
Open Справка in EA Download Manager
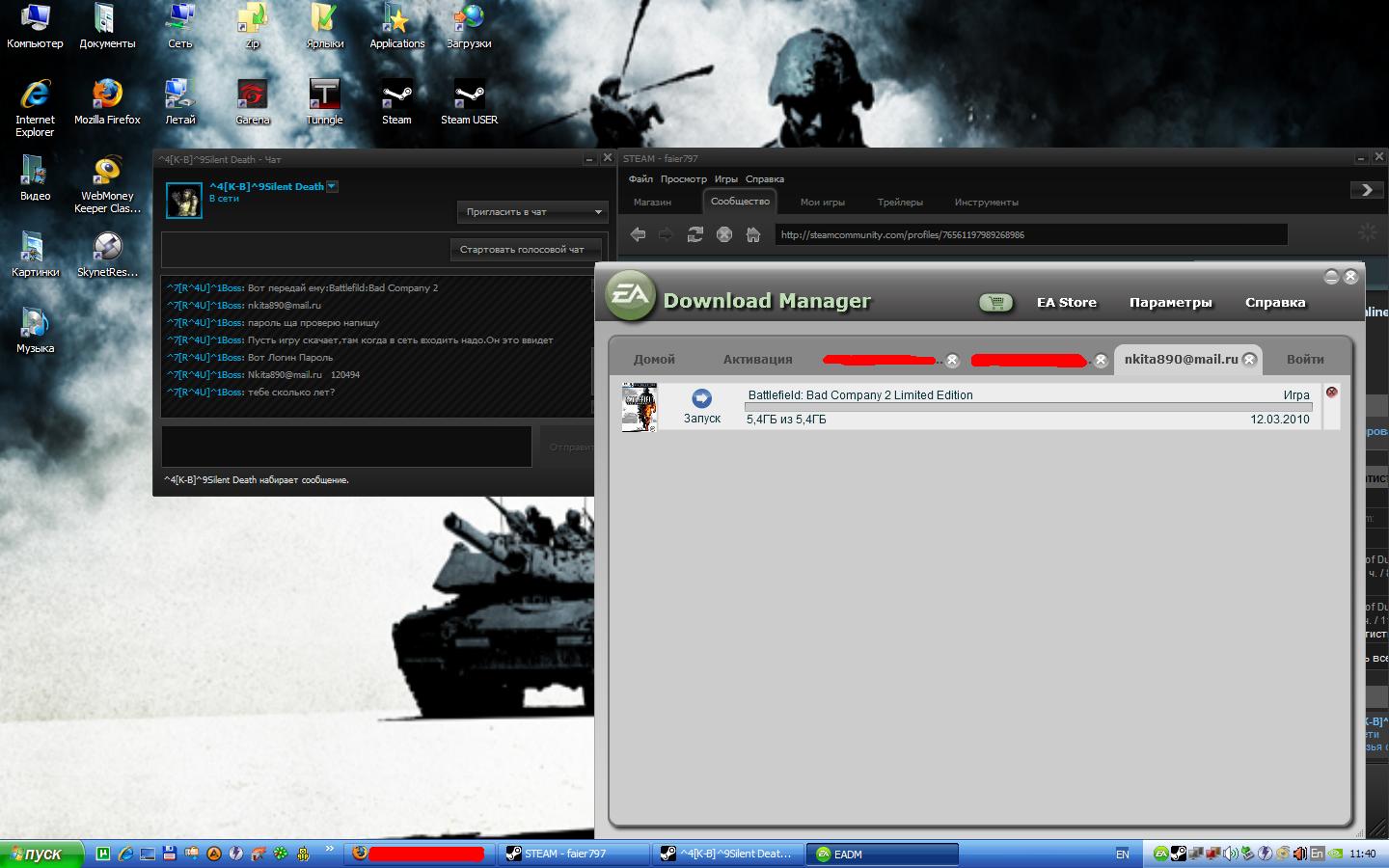[1275, 302]
